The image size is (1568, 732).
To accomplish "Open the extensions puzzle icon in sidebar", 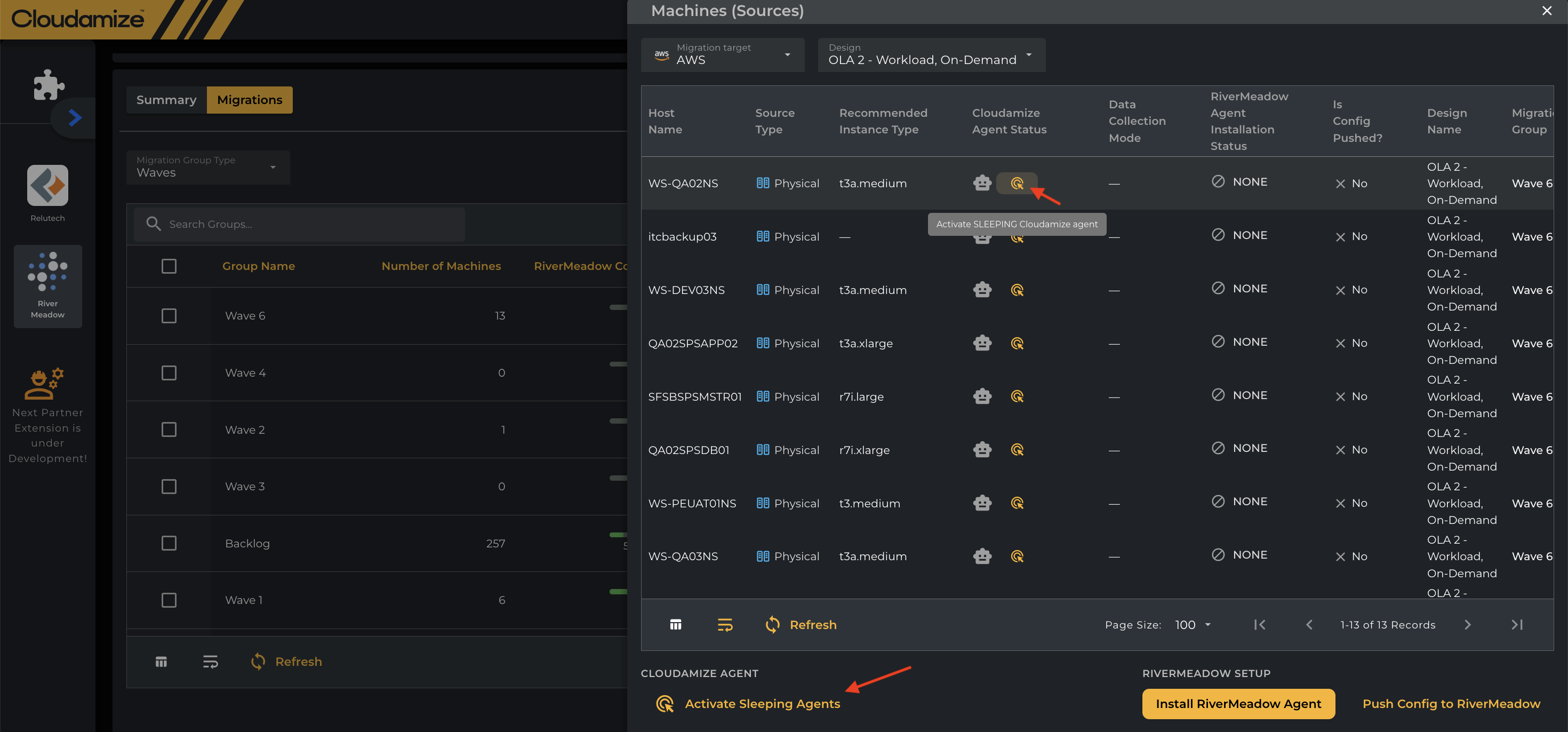I will pos(49,84).
